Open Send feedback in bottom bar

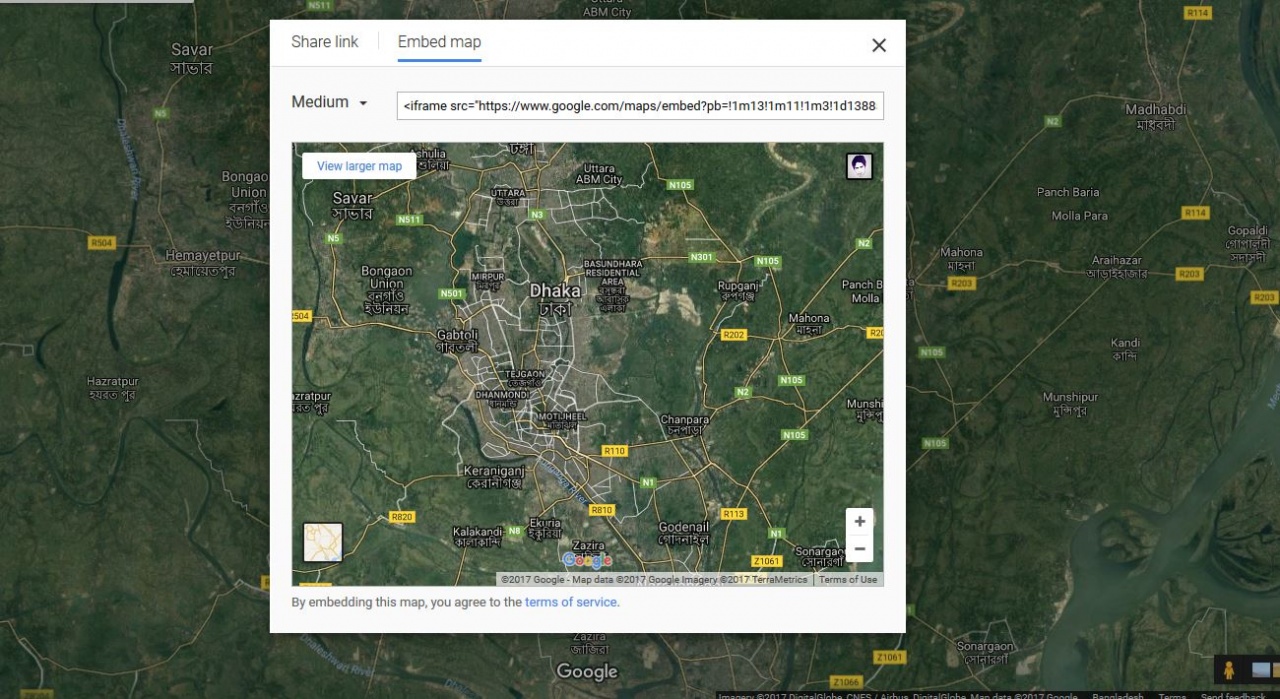[1232, 695]
